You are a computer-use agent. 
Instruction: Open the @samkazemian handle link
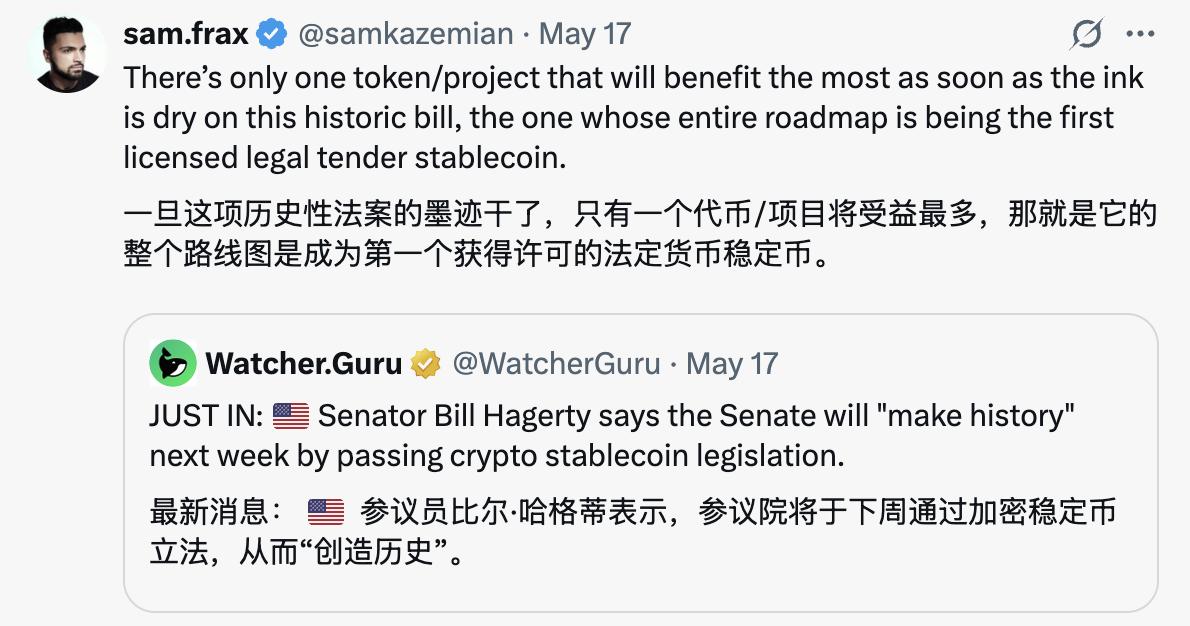(405, 34)
